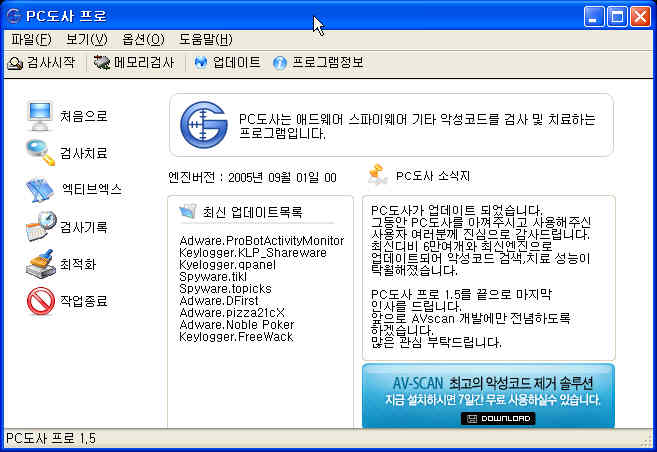The width and height of the screenshot is (657, 452).
Task: Click the 처음으로 home monitor icon
Action: click(40, 116)
